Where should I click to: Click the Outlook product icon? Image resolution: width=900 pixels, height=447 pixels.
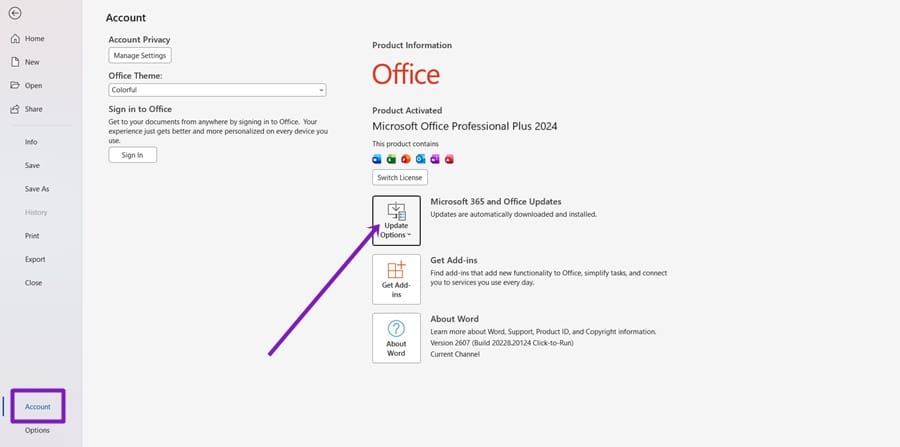[x=421, y=159]
